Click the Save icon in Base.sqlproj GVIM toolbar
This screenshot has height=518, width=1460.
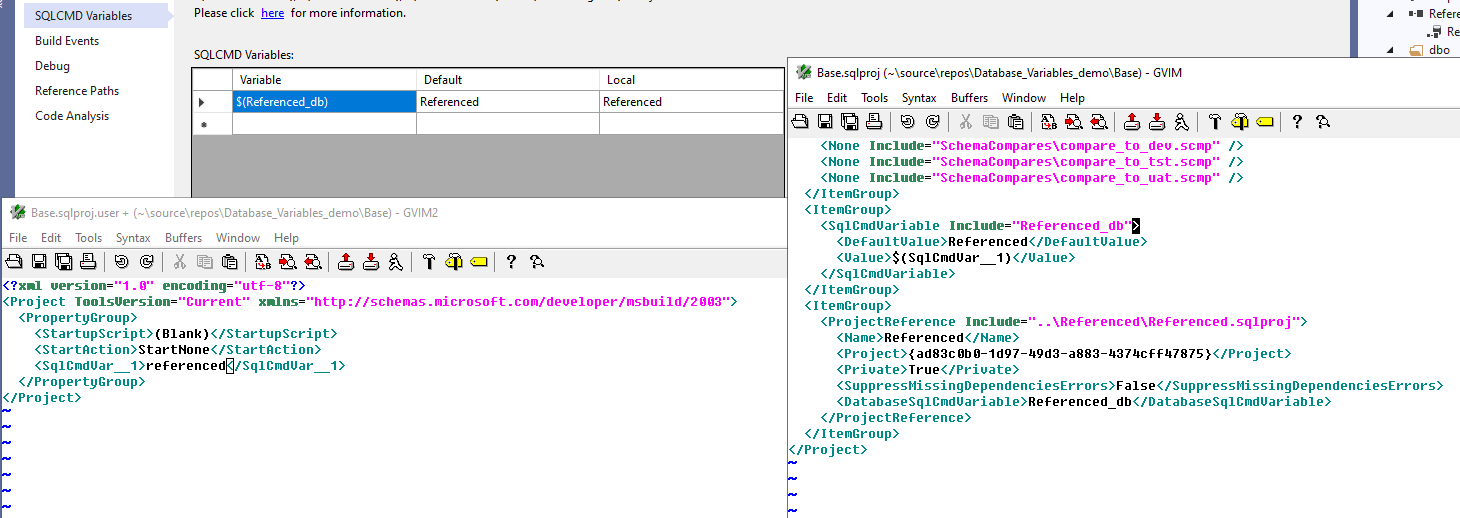point(825,122)
